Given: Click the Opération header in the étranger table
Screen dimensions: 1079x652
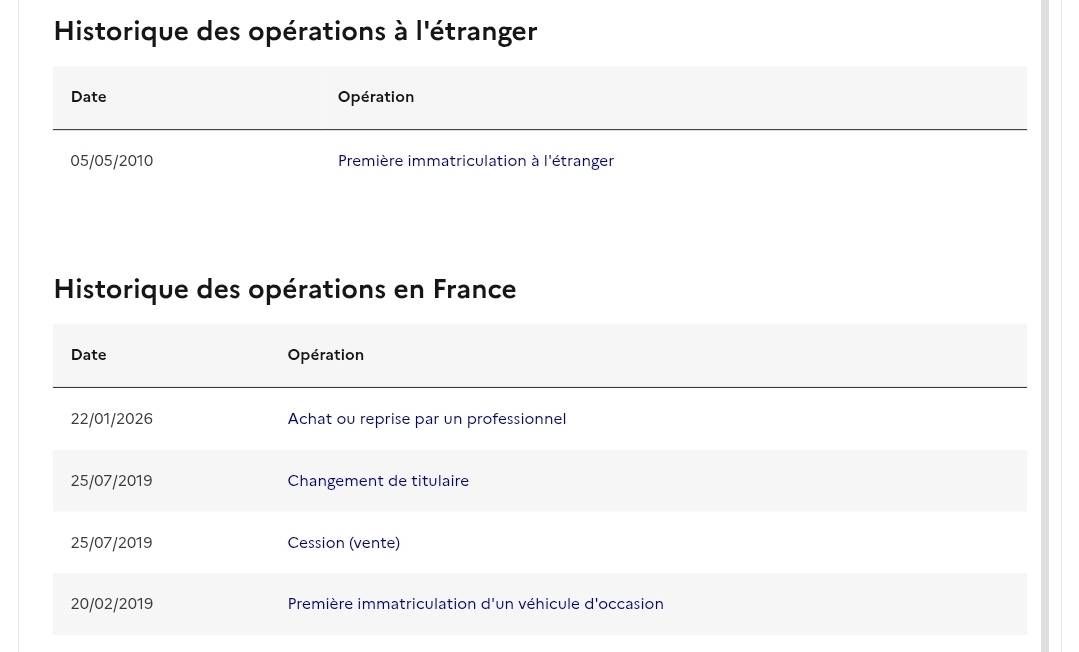Looking at the screenshot, I should point(376,96).
